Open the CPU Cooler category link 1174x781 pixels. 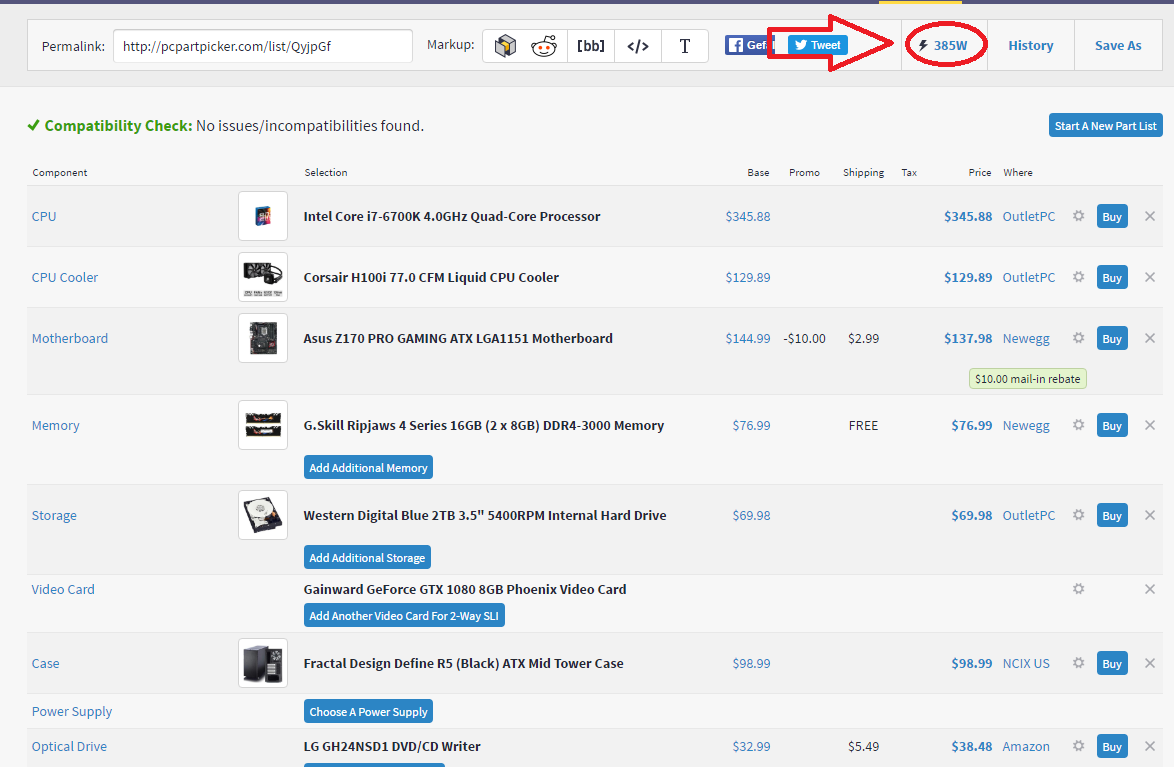(64, 277)
